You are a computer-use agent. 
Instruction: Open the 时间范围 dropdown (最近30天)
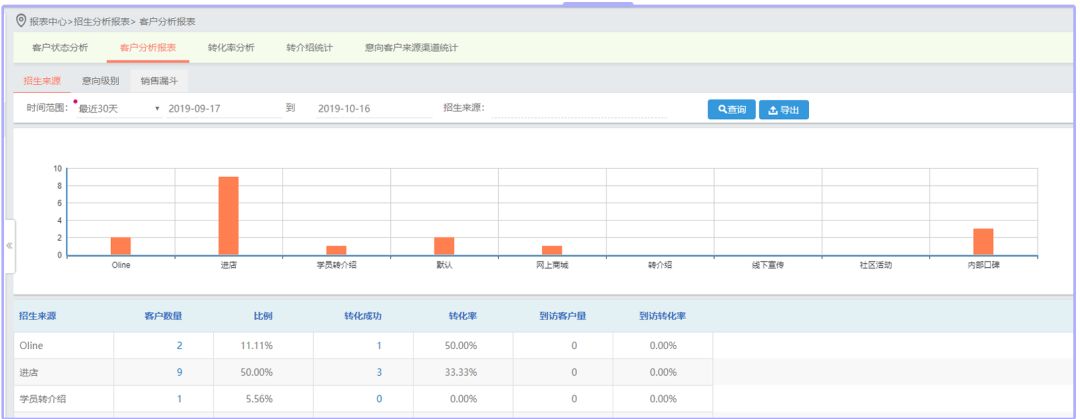pos(118,109)
